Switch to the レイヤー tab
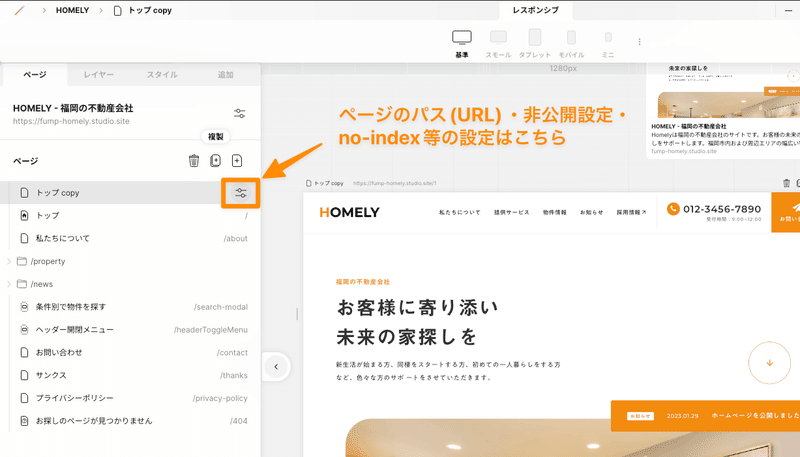This screenshot has width=800, height=457. point(98,74)
